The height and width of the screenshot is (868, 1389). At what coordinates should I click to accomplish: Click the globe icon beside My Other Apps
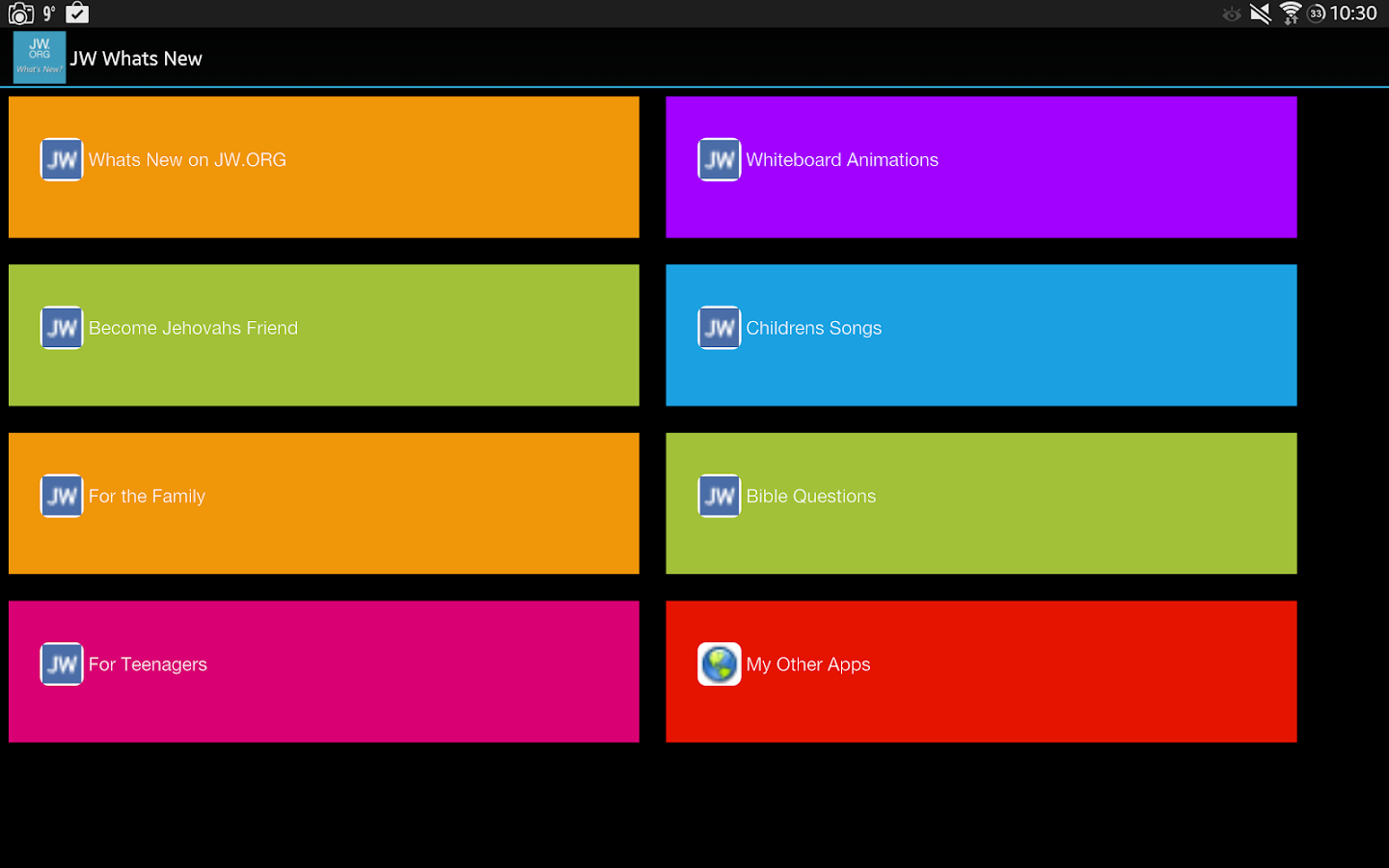(x=720, y=665)
